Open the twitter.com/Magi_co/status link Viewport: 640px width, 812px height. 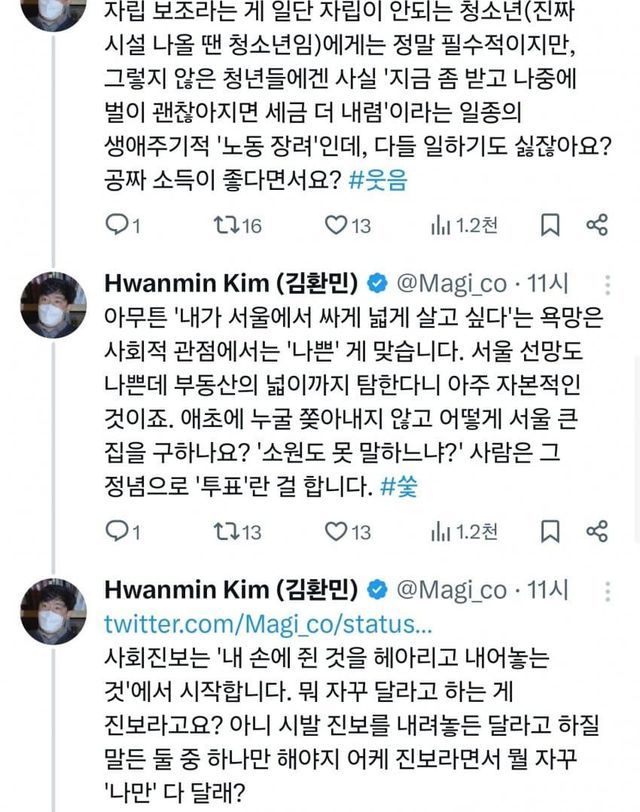coord(268,625)
